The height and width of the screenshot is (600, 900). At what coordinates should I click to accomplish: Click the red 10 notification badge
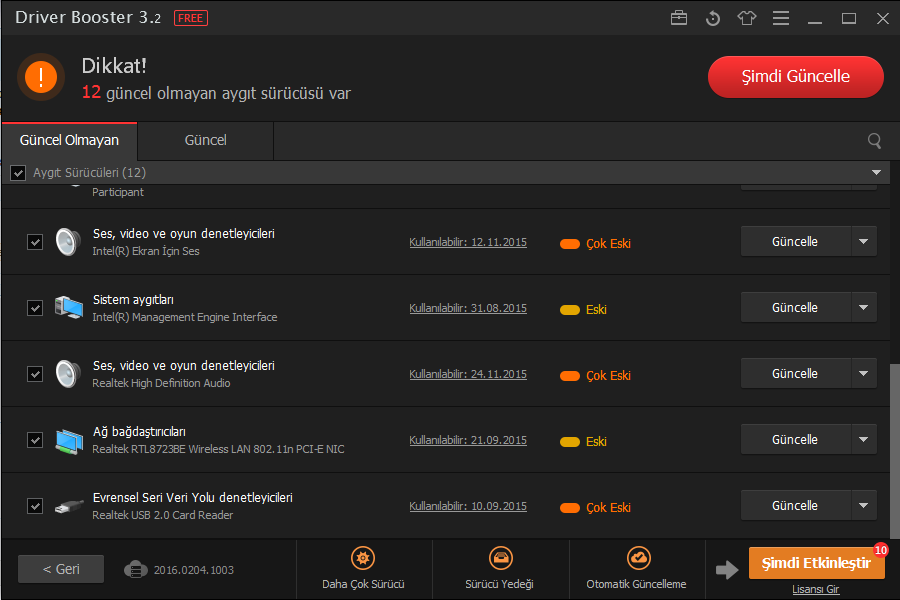click(880, 550)
